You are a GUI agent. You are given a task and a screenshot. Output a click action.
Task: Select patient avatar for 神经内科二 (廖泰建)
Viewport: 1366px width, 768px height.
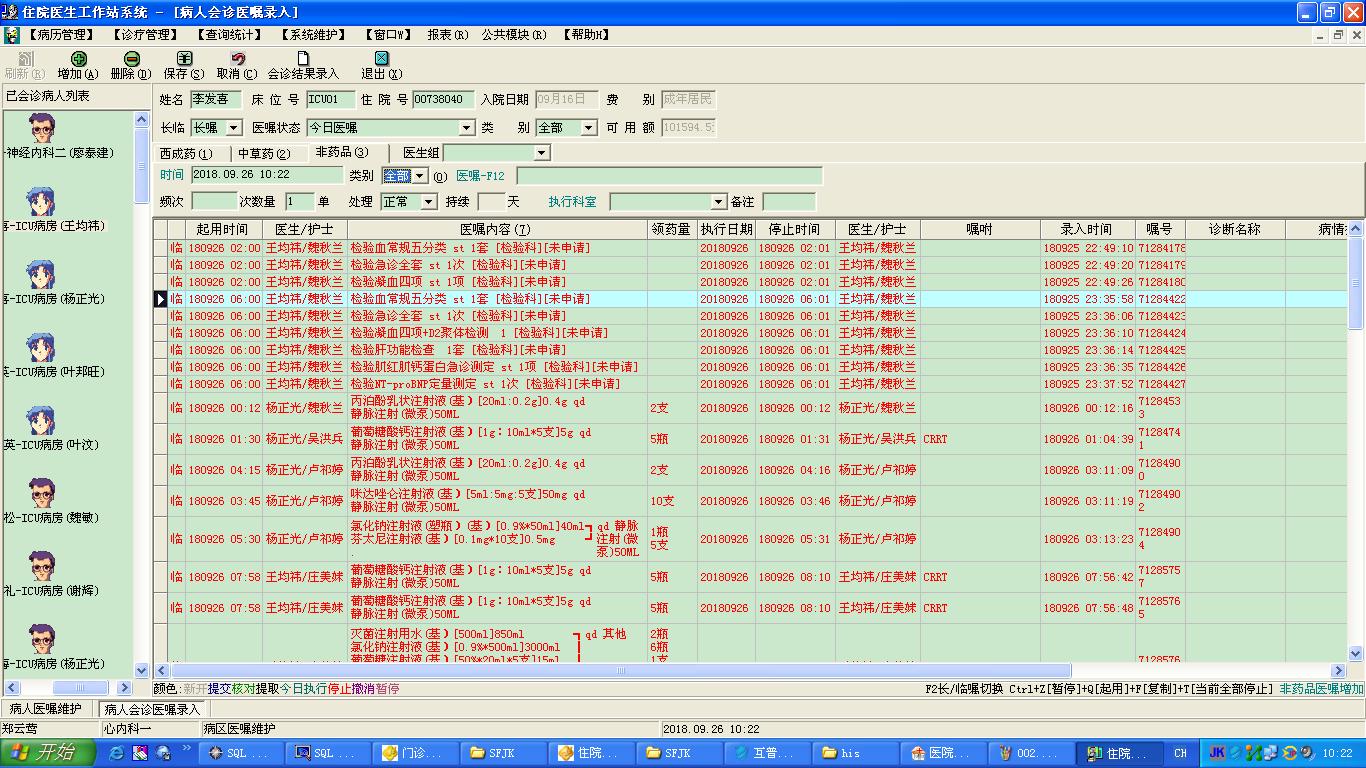click(x=42, y=128)
